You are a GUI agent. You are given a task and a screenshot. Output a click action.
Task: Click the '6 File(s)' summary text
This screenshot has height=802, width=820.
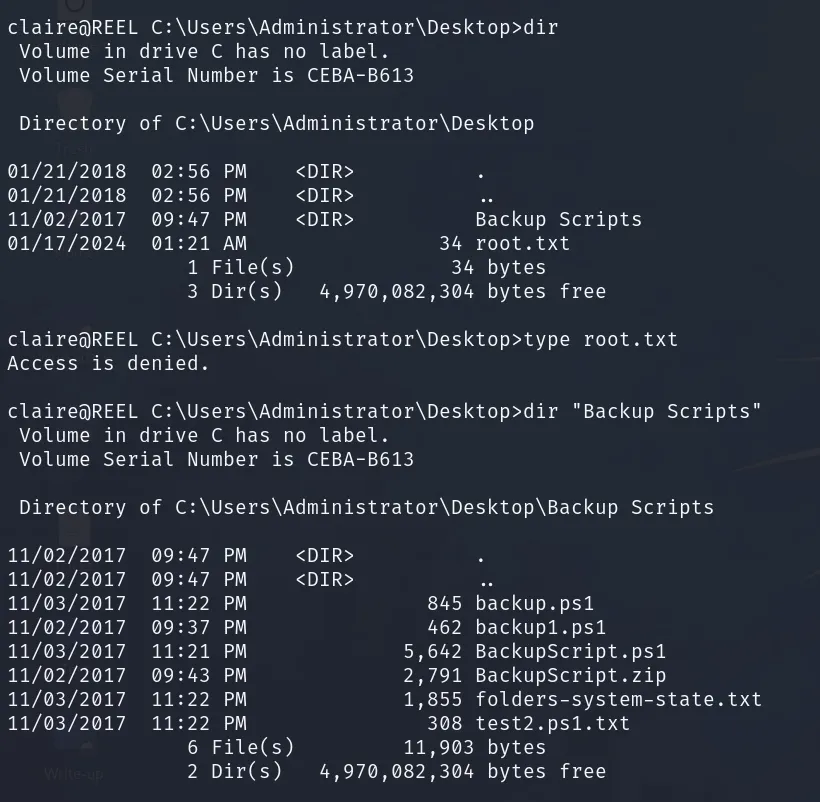tap(241, 748)
